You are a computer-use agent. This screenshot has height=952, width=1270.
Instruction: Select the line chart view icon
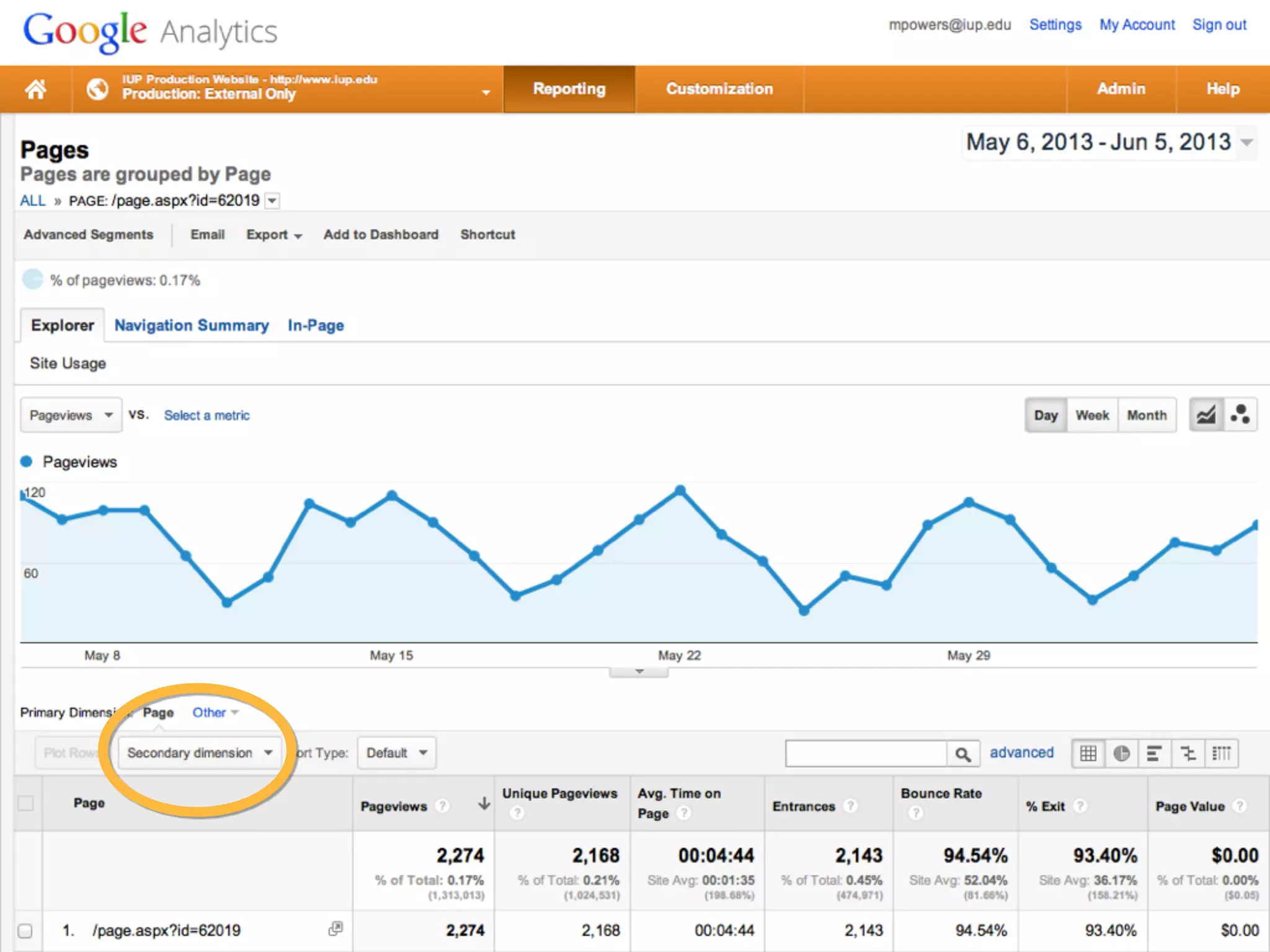(x=1206, y=415)
